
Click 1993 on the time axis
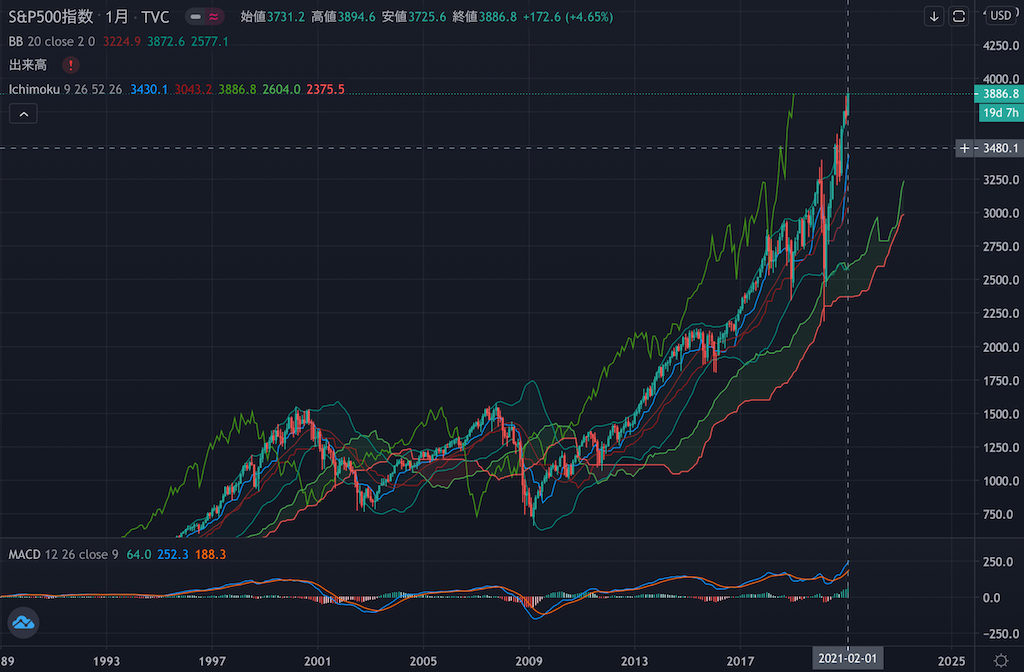(106, 661)
